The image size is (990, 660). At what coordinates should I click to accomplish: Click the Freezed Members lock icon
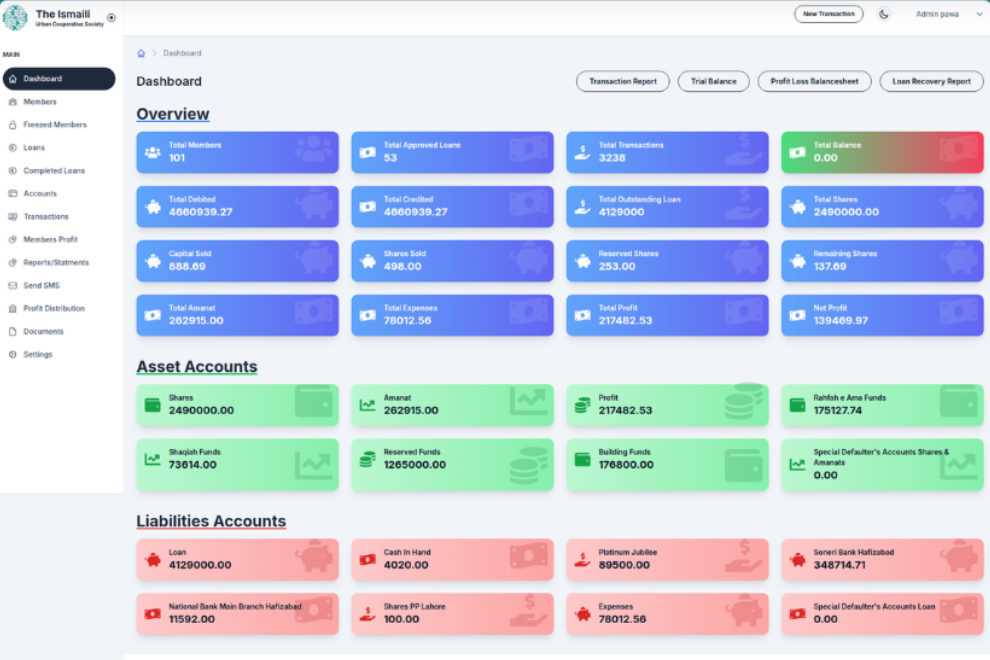[x=12, y=125]
